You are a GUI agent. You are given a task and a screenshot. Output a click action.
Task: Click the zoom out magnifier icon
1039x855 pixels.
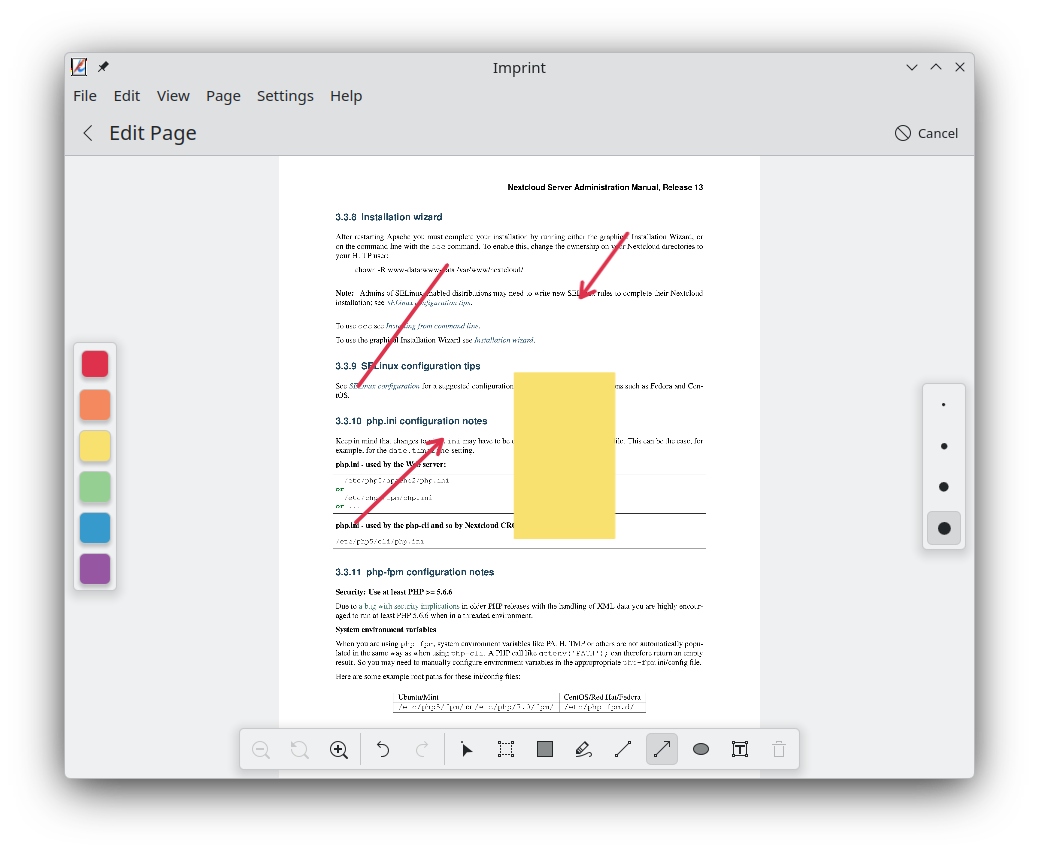(261, 750)
